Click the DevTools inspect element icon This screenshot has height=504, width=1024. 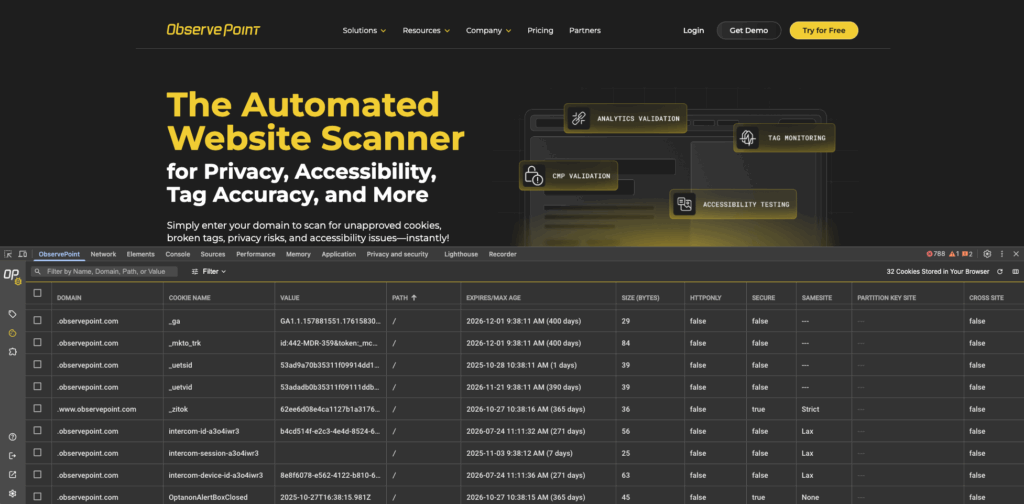[x=8, y=255]
